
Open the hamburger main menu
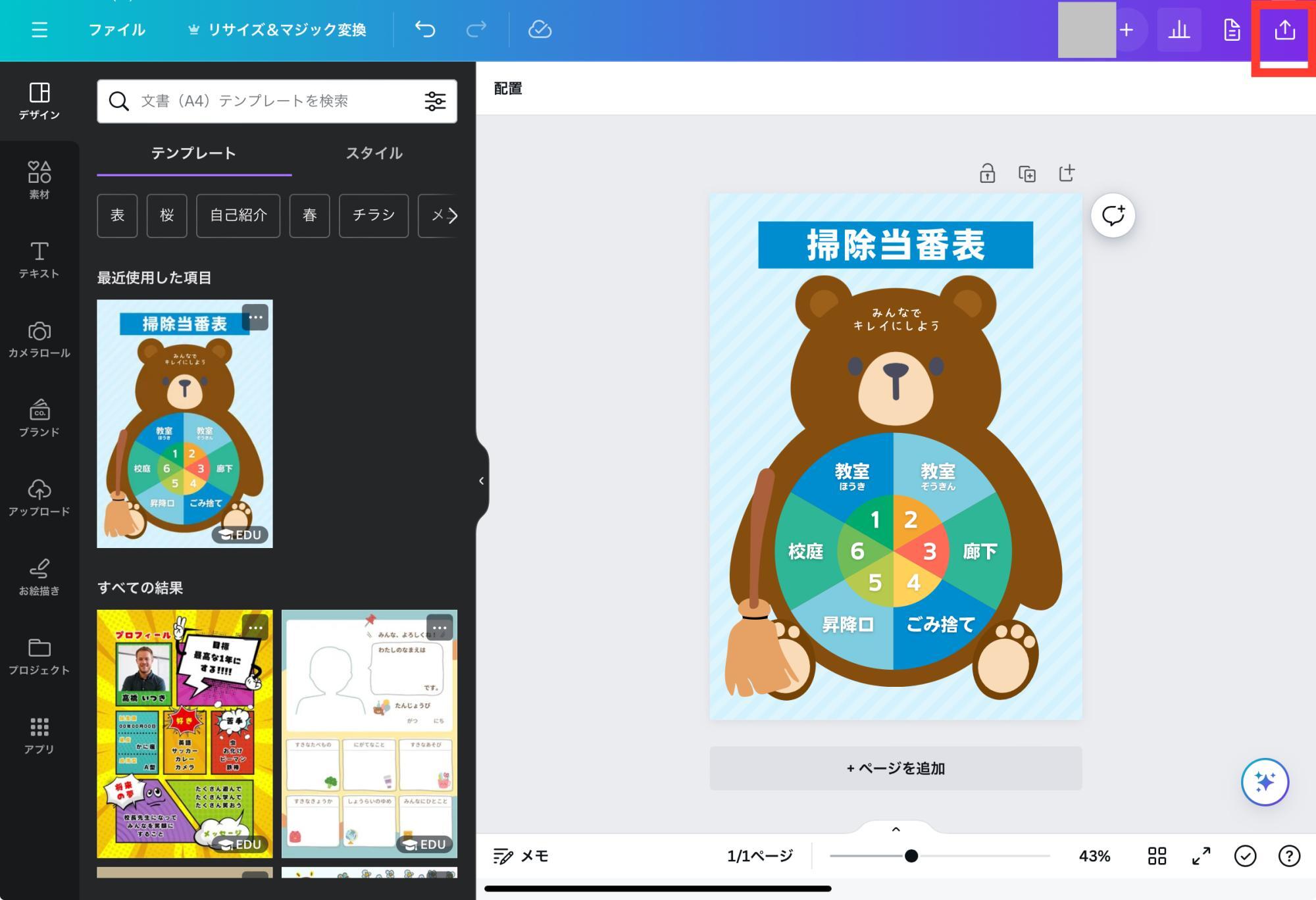click(x=39, y=30)
